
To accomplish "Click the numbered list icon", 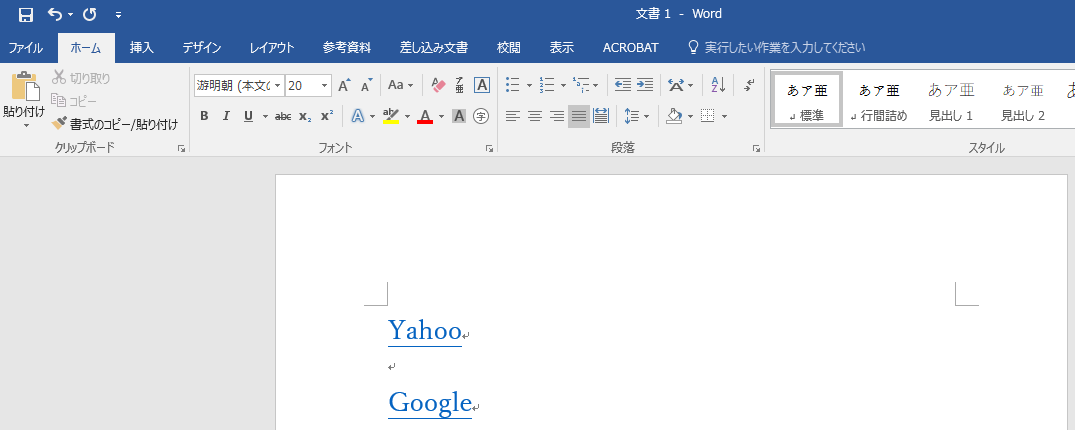I will pos(546,85).
